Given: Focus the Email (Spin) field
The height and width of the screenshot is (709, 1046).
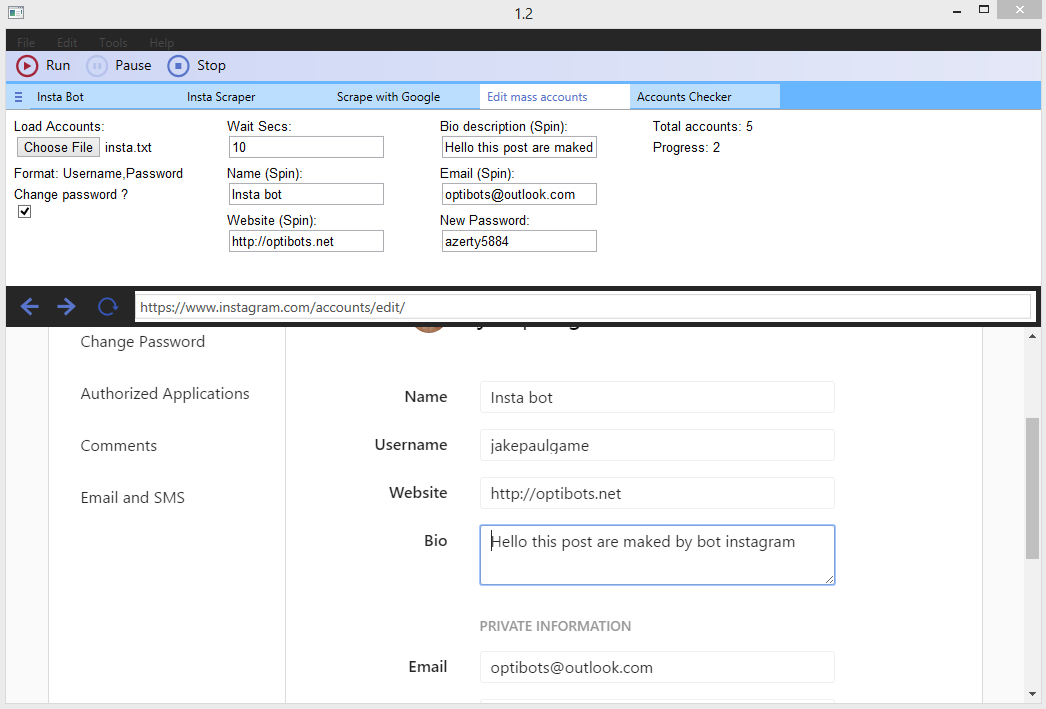Looking at the screenshot, I should (519, 194).
